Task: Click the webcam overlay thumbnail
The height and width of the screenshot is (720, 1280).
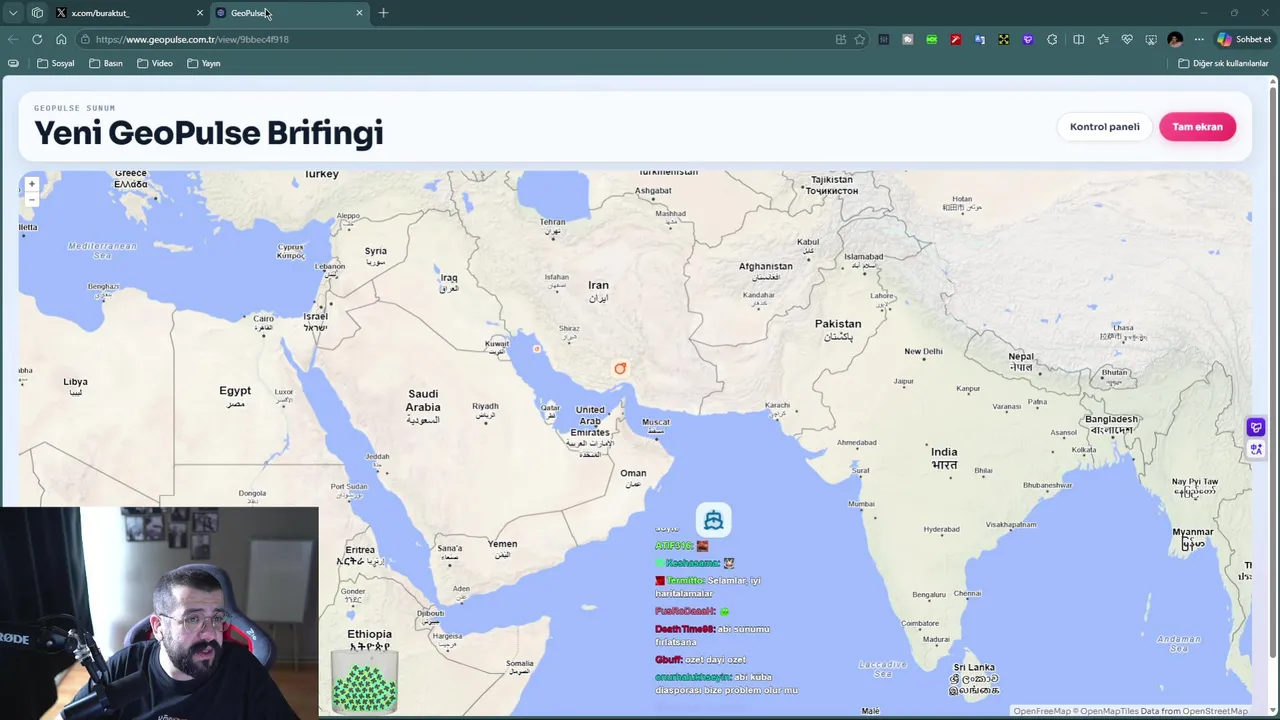Action: [159, 613]
